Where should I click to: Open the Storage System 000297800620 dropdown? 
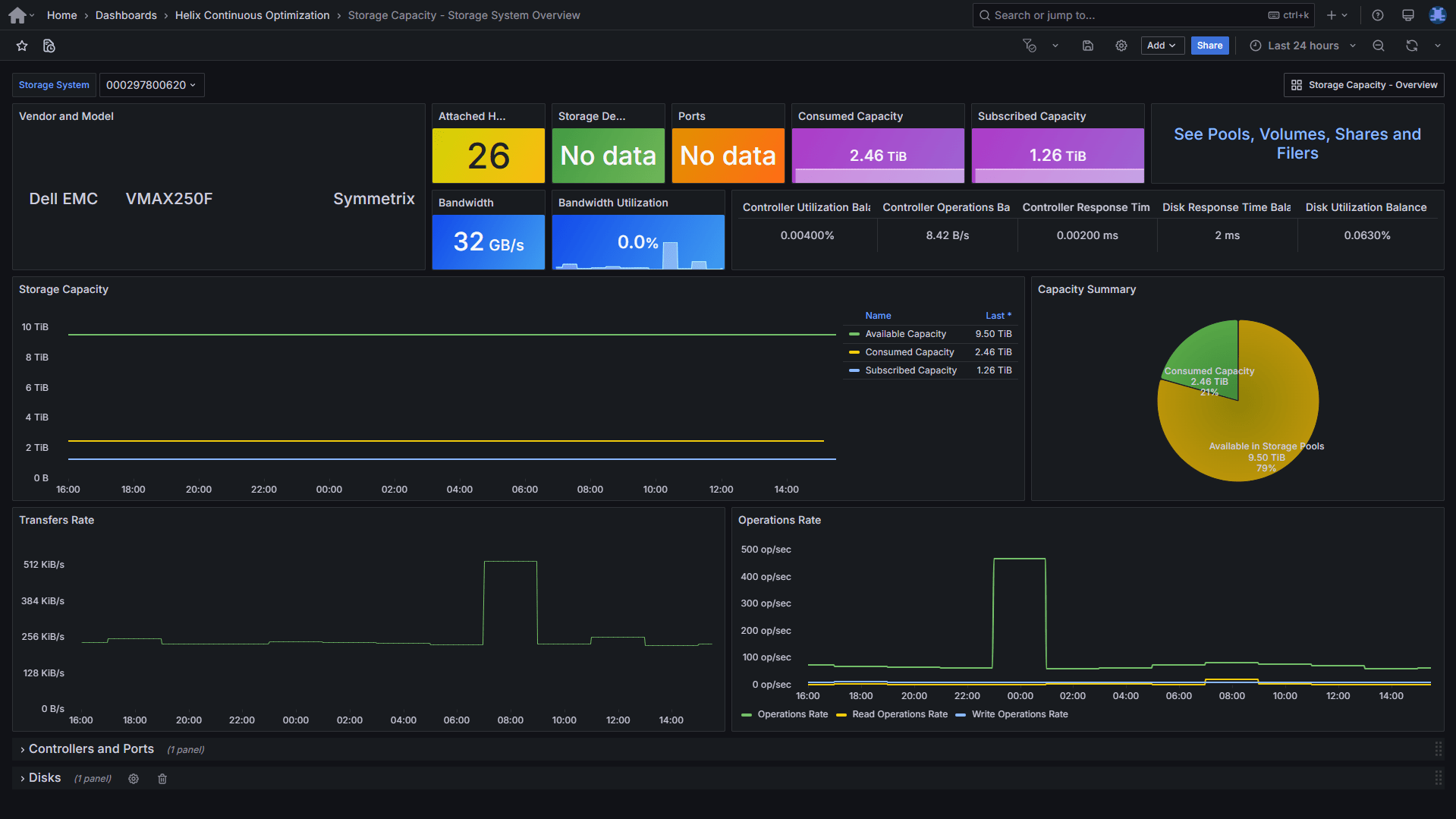pos(151,85)
